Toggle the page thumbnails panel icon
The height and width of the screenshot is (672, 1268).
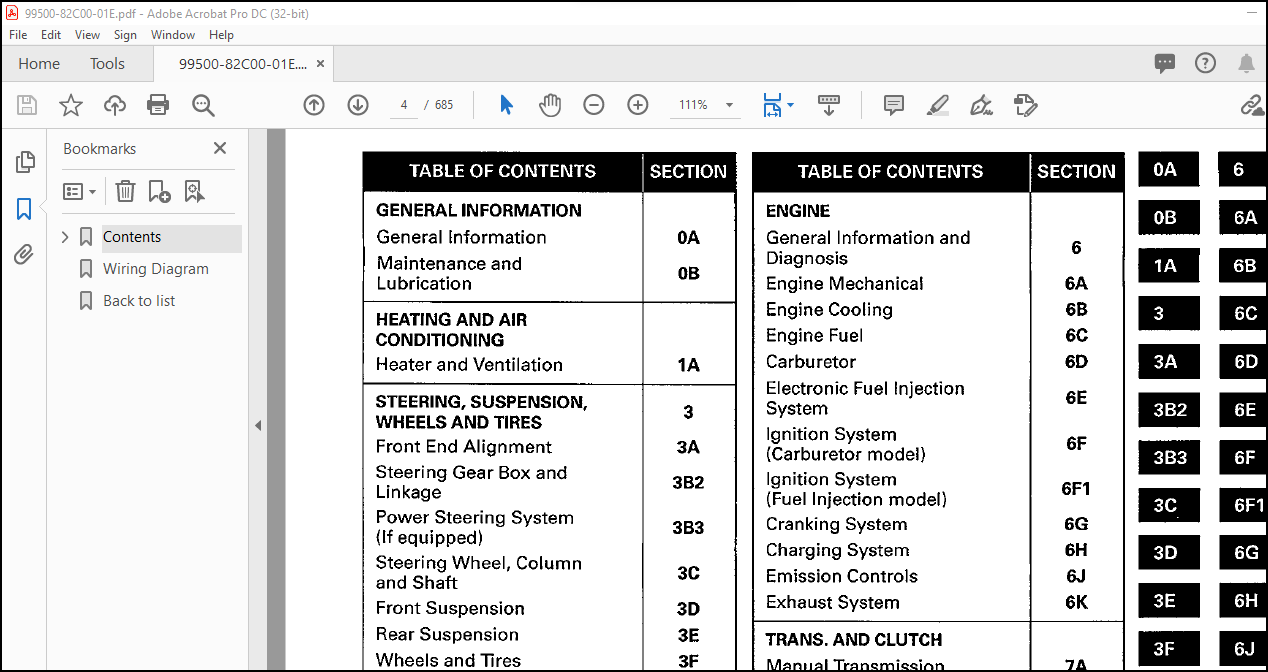[x=25, y=162]
